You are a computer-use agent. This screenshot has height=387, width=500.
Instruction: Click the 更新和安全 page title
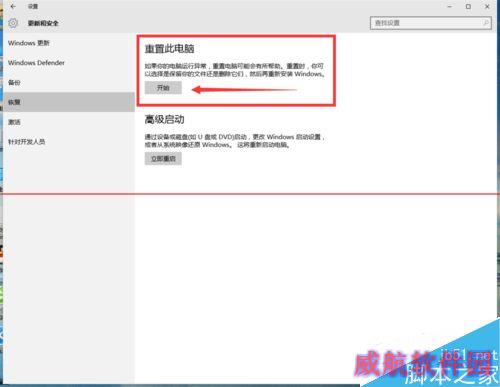tap(43, 23)
